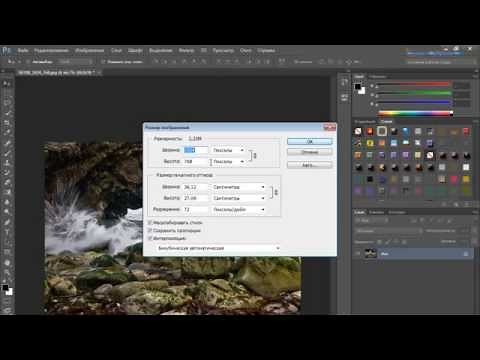The width and height of the screenshot is (480, 360).
Task: Click pixel Высота field showing 768
Action: pos(196,162)
